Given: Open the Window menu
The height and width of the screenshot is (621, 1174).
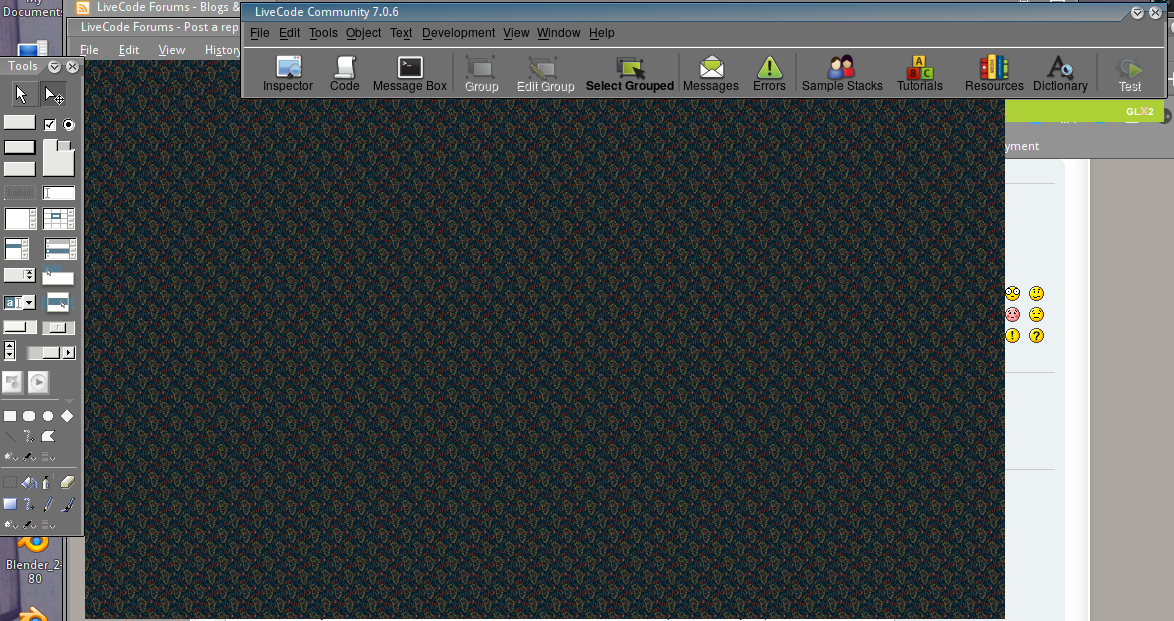Looking at the screenshot, I should (x=559, y=33).
